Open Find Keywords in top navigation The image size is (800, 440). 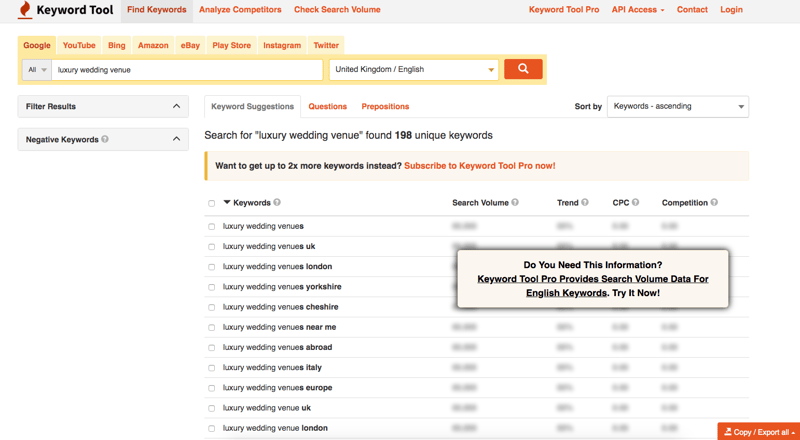click(157, 10)
